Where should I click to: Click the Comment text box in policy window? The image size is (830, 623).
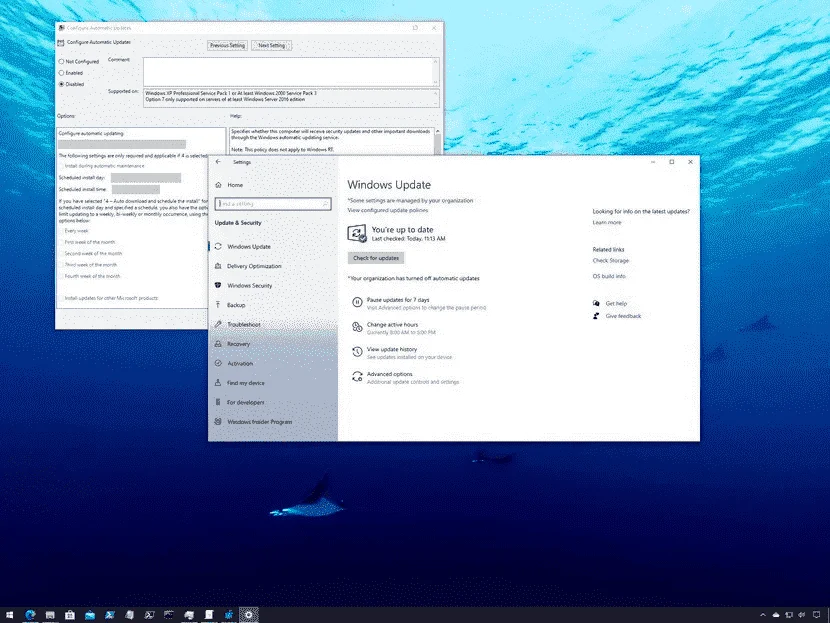(288, 71)
